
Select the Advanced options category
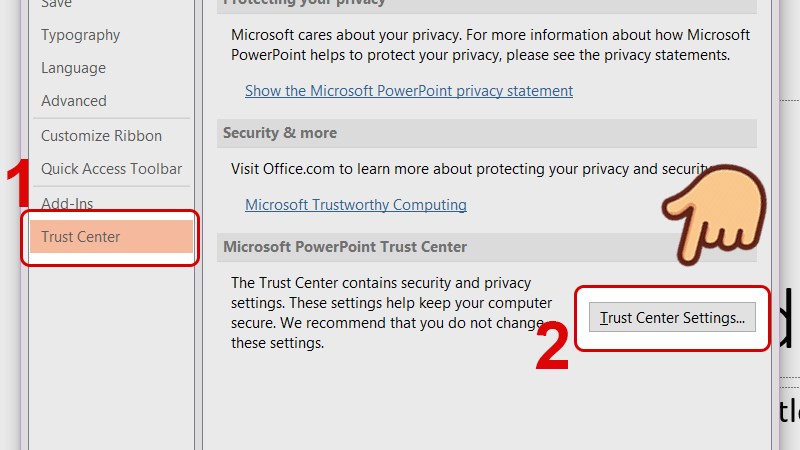(x=73, y=101)
